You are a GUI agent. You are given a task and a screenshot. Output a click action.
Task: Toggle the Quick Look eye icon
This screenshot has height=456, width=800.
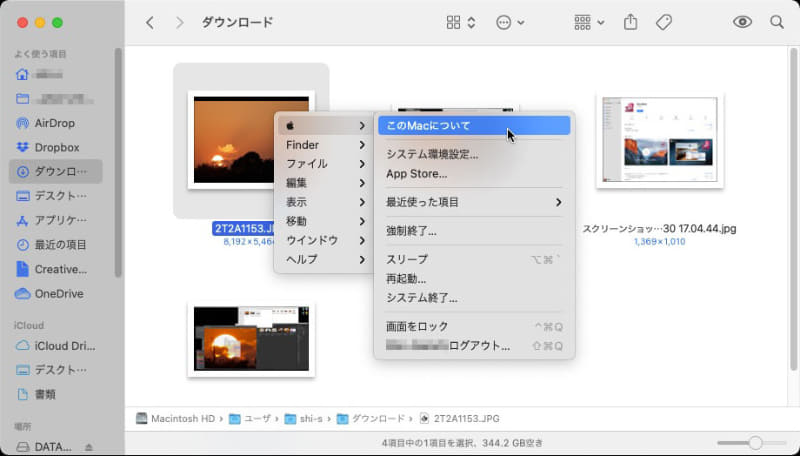click(742, 22)
